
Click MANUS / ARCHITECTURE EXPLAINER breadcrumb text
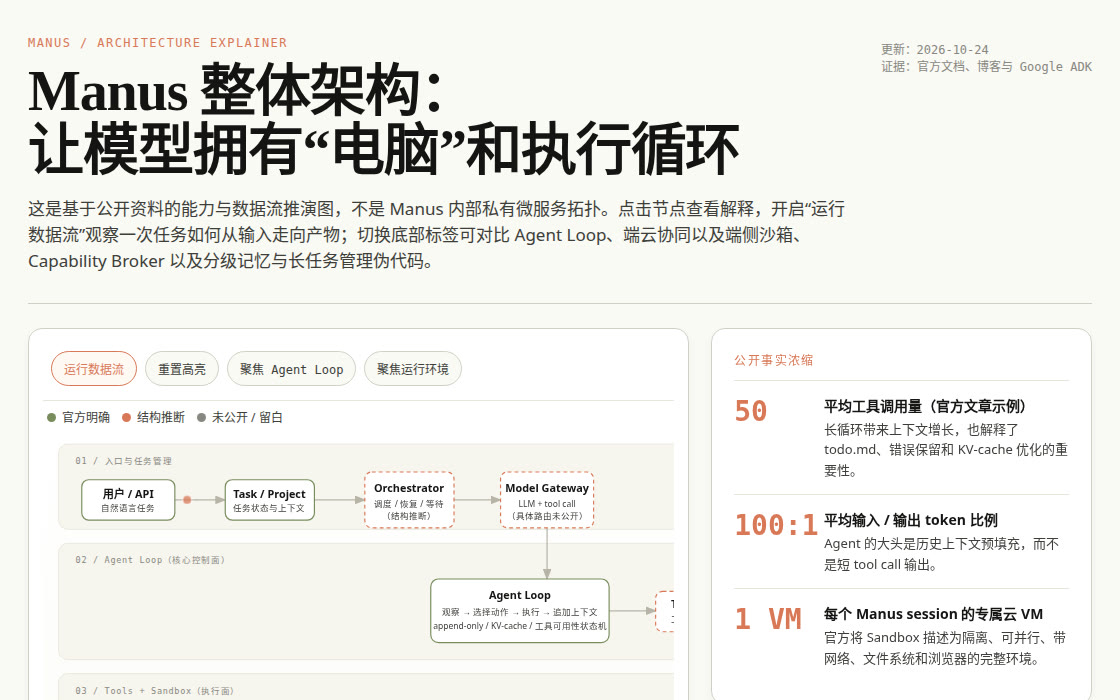pyautogui.click(x=157, y=43)
